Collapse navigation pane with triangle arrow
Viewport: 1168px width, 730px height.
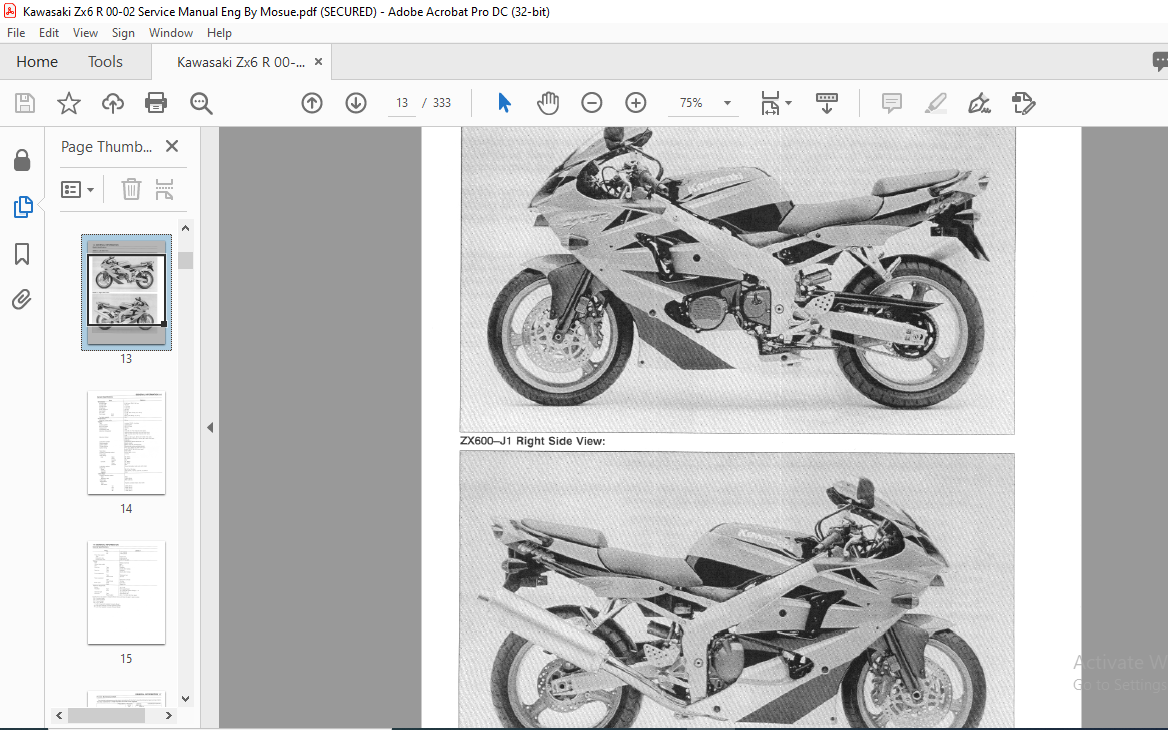point(210,428)
